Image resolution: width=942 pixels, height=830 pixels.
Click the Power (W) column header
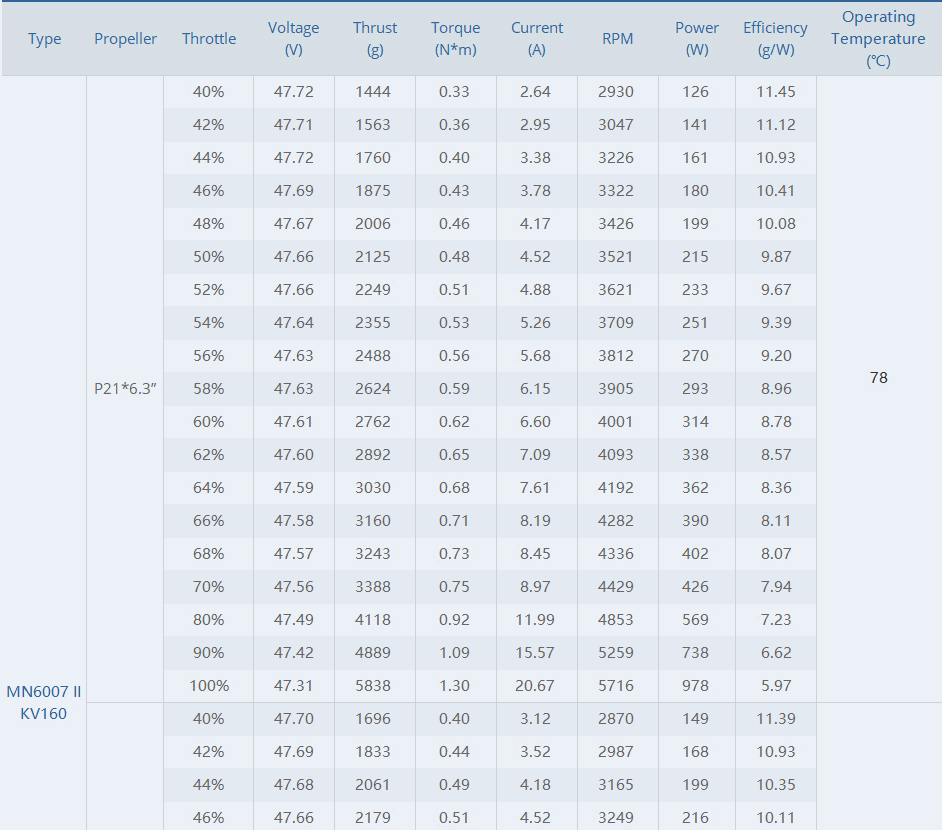tap(697, 39)
